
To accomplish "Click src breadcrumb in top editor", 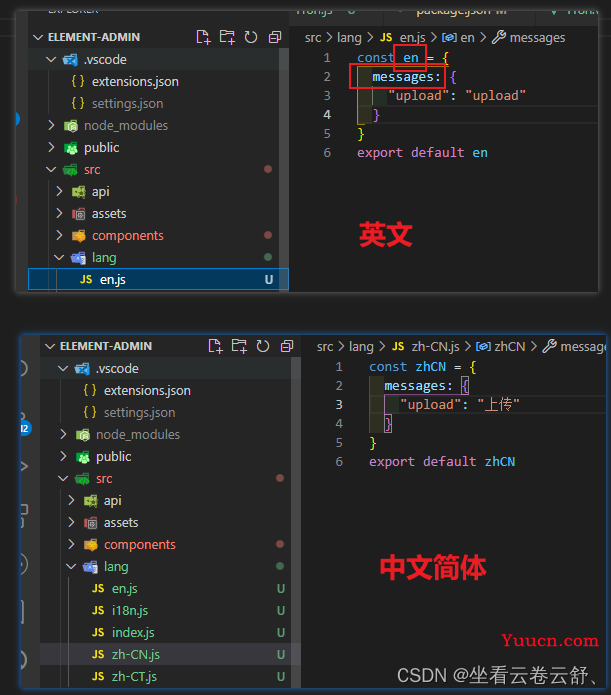I will point(313,38).
